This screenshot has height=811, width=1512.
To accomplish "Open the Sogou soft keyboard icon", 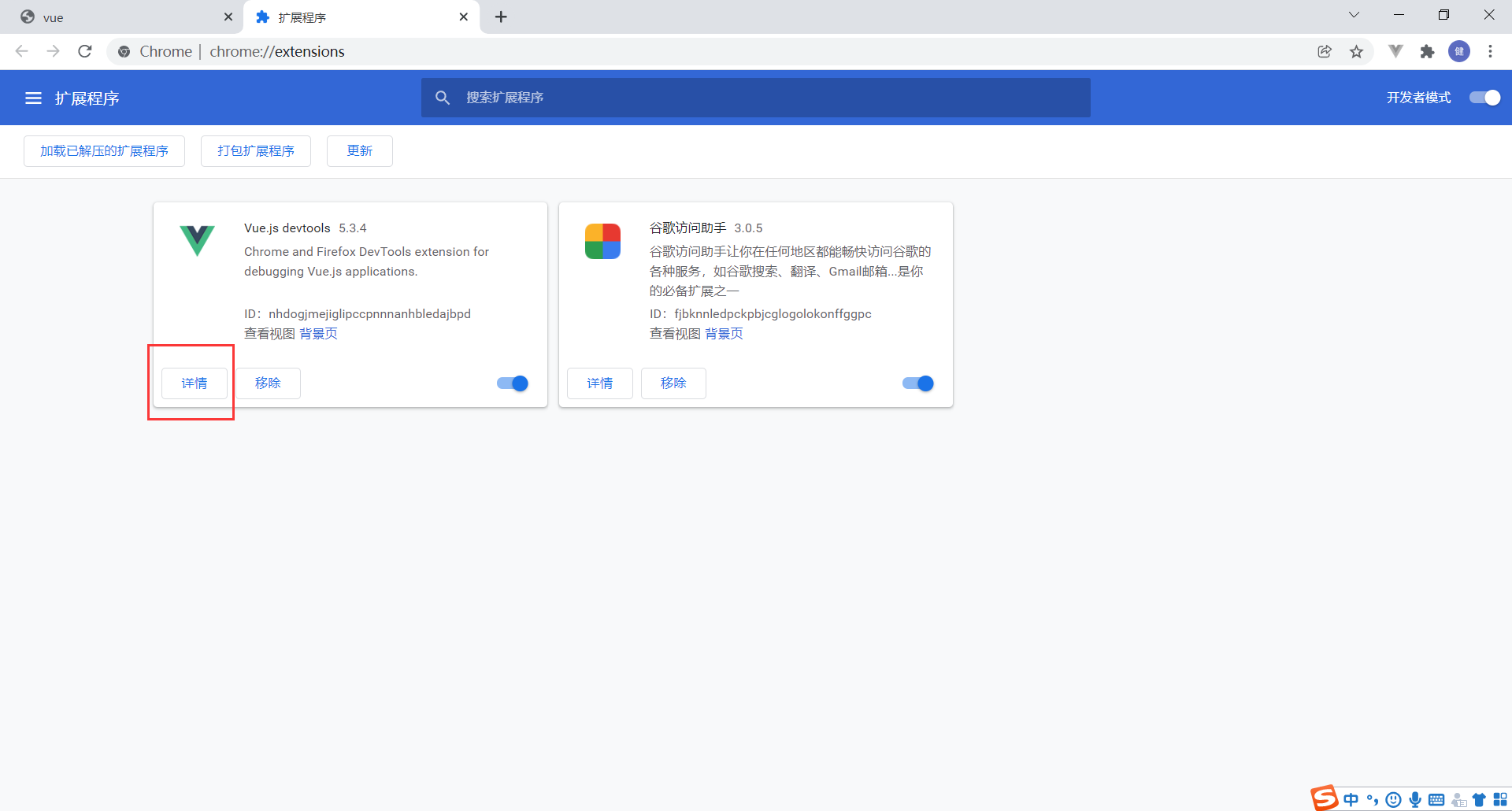I will (1436, 799).
